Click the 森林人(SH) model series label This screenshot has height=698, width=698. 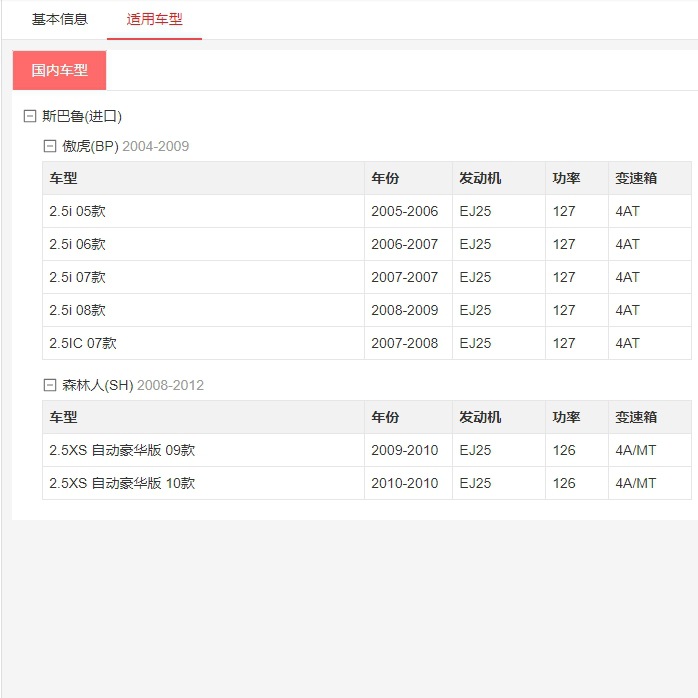[98, 385]
